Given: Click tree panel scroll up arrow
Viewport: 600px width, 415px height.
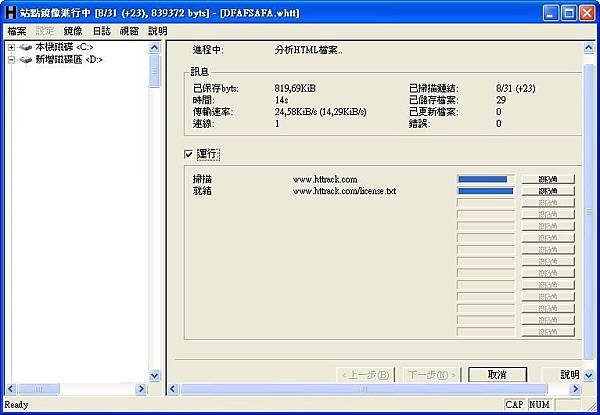Looking at the screenshot, I should pyautogui.click(x=154, y=47).
